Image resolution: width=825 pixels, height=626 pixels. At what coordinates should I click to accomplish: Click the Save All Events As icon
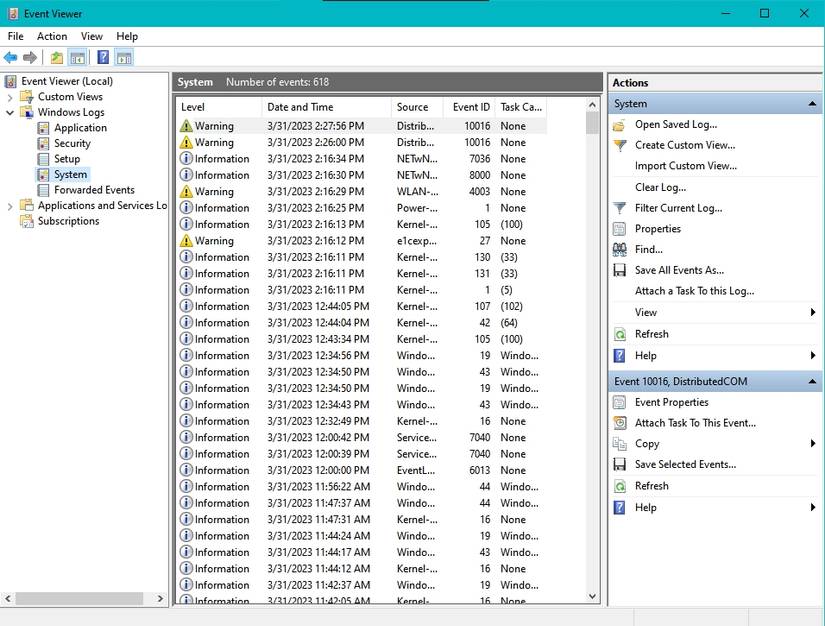coord(621,269)
